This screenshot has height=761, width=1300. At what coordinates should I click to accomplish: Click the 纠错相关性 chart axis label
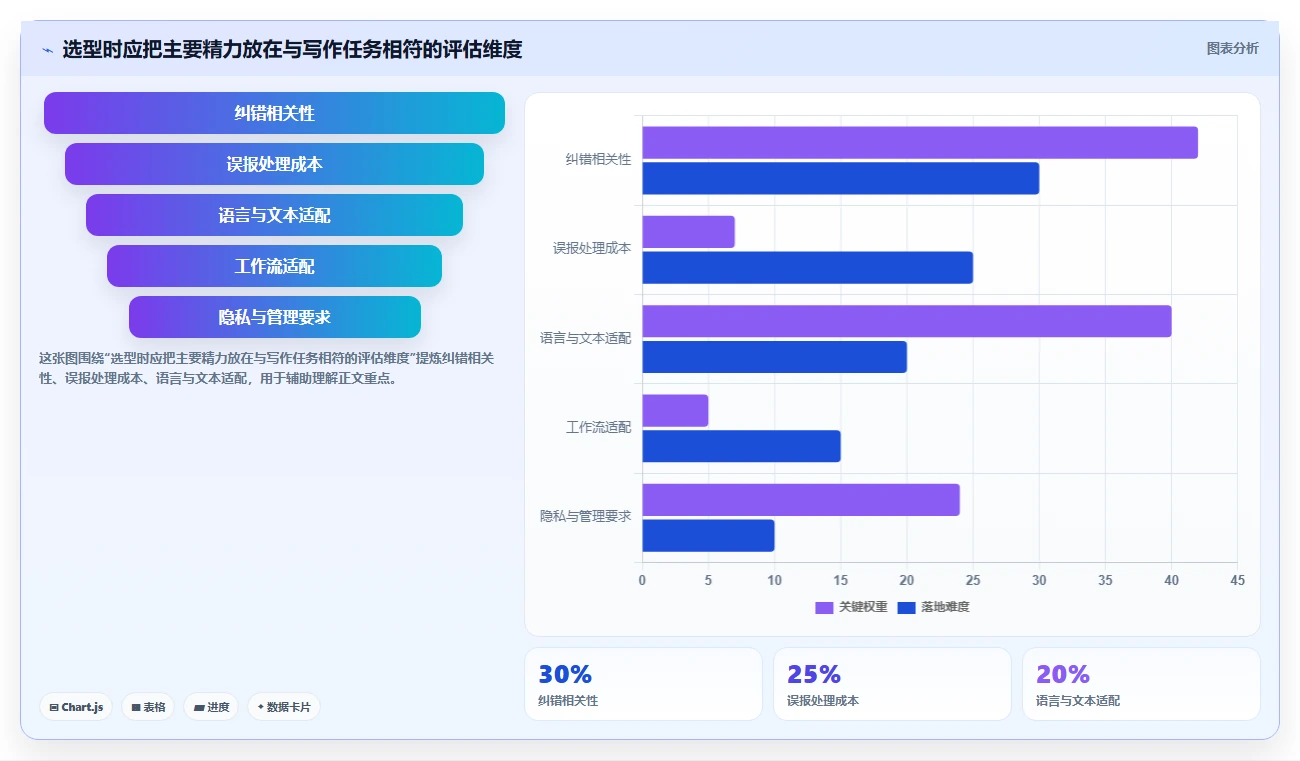[598, 159]
